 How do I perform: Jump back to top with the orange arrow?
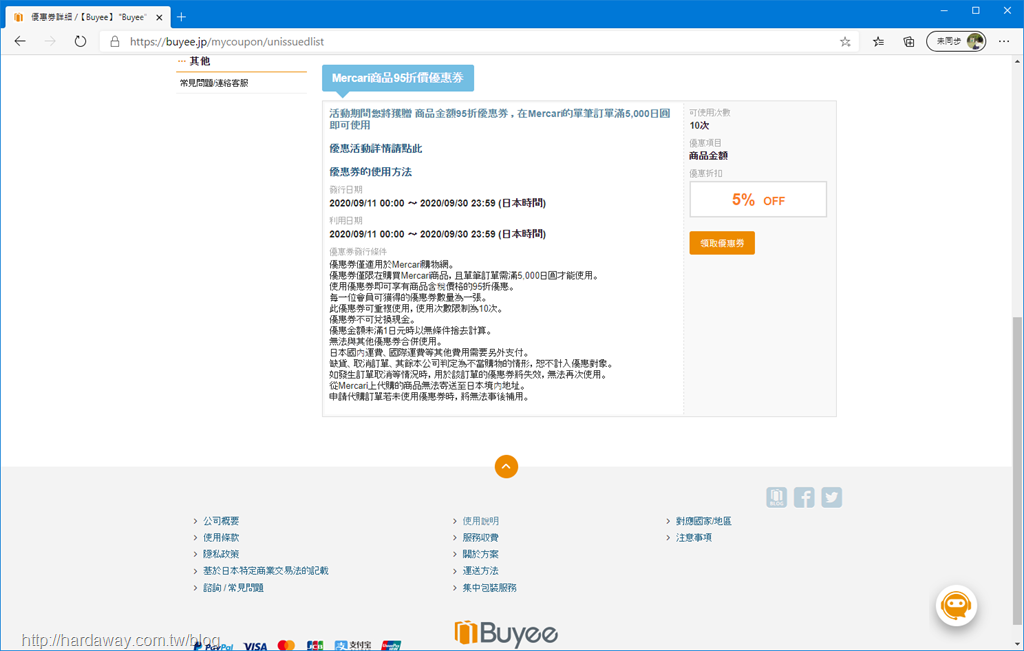(506, 466)
